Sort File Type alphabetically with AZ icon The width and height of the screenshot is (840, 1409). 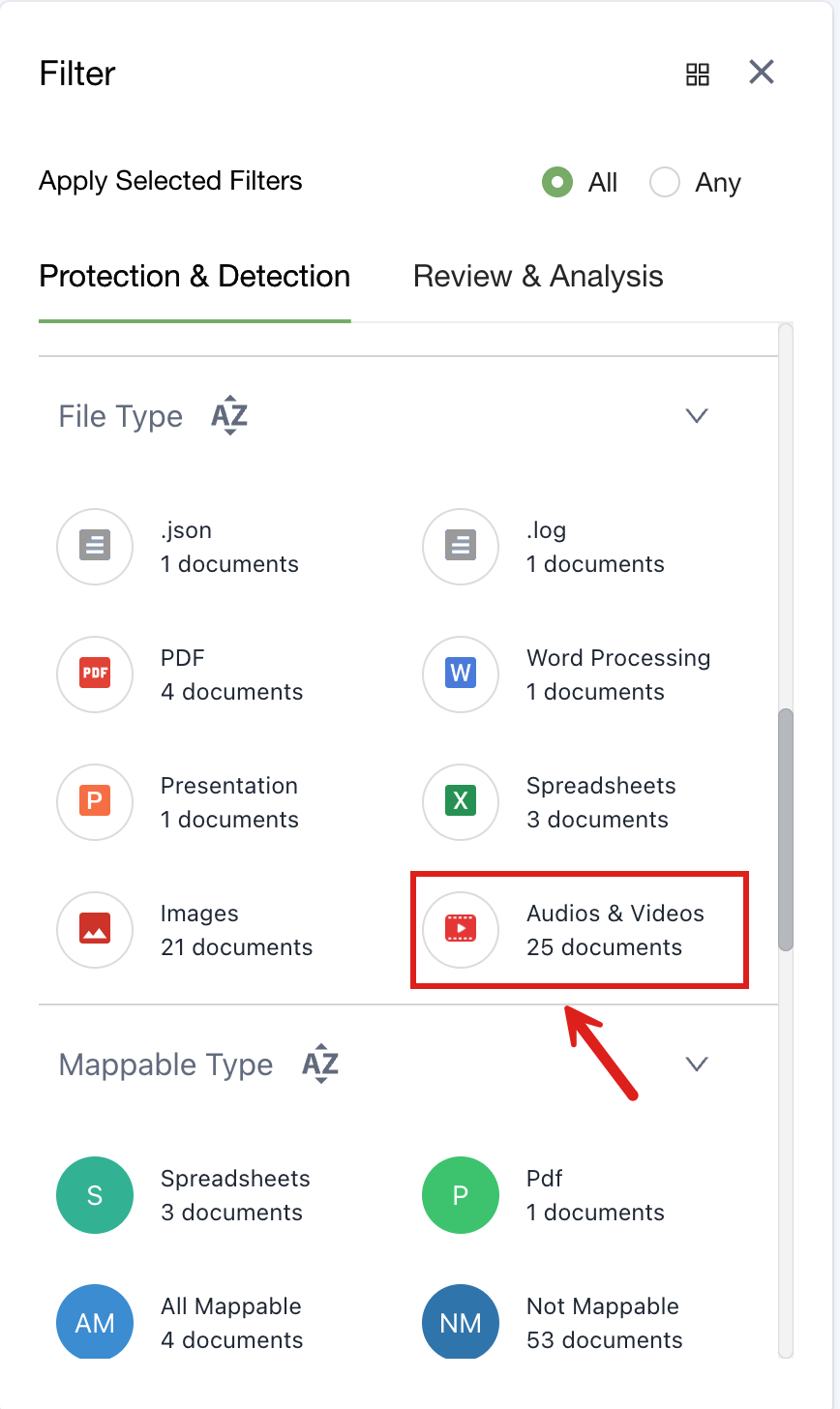(x=229, y=416)
